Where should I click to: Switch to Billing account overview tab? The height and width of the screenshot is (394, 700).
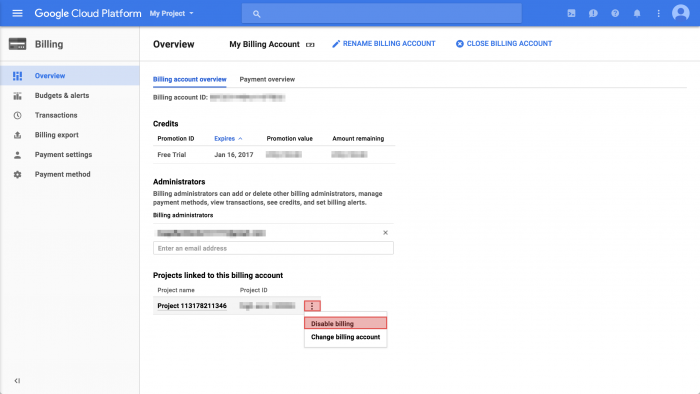coord(190,79)
